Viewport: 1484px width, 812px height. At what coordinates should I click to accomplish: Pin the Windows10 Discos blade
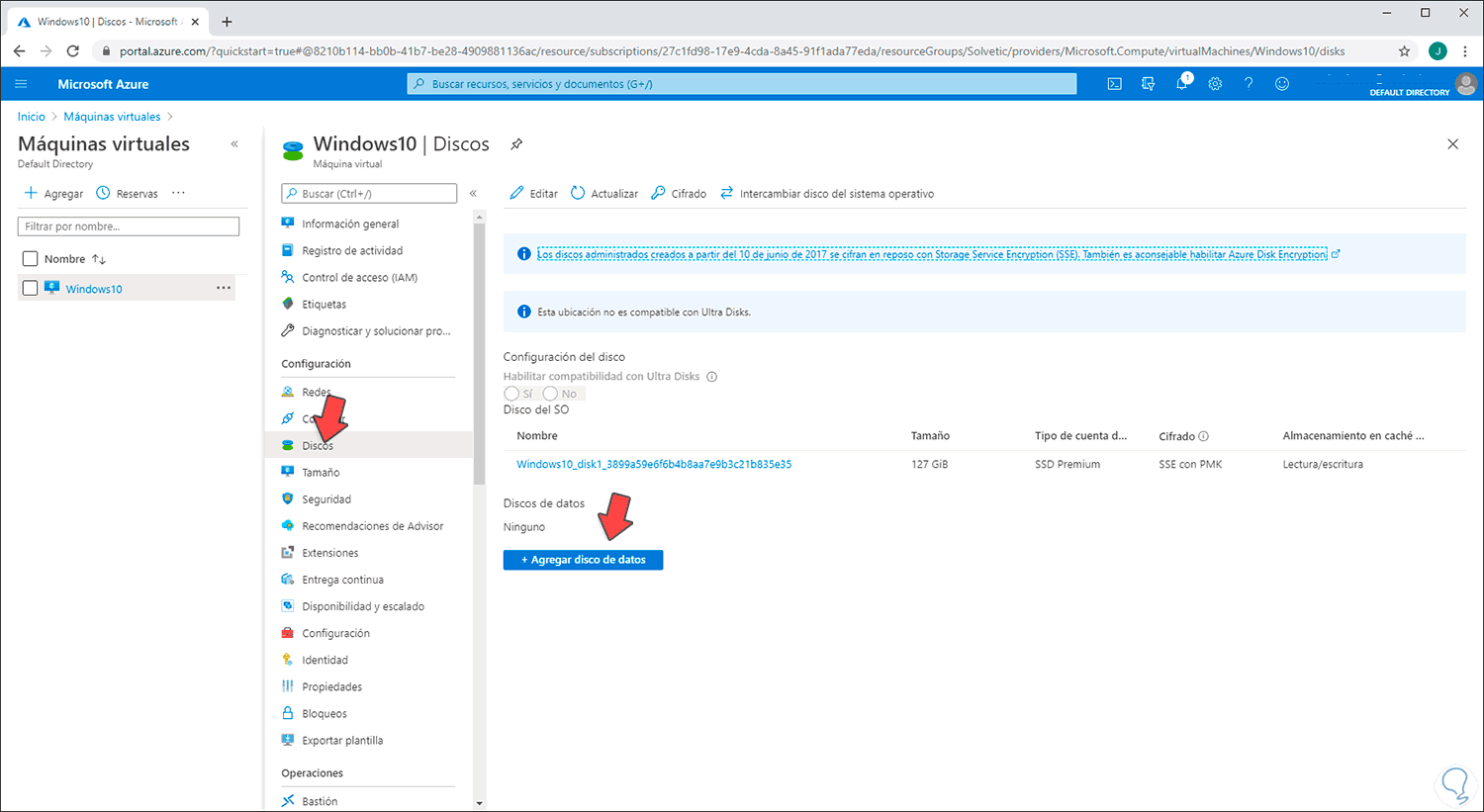(x=516, y=144)
